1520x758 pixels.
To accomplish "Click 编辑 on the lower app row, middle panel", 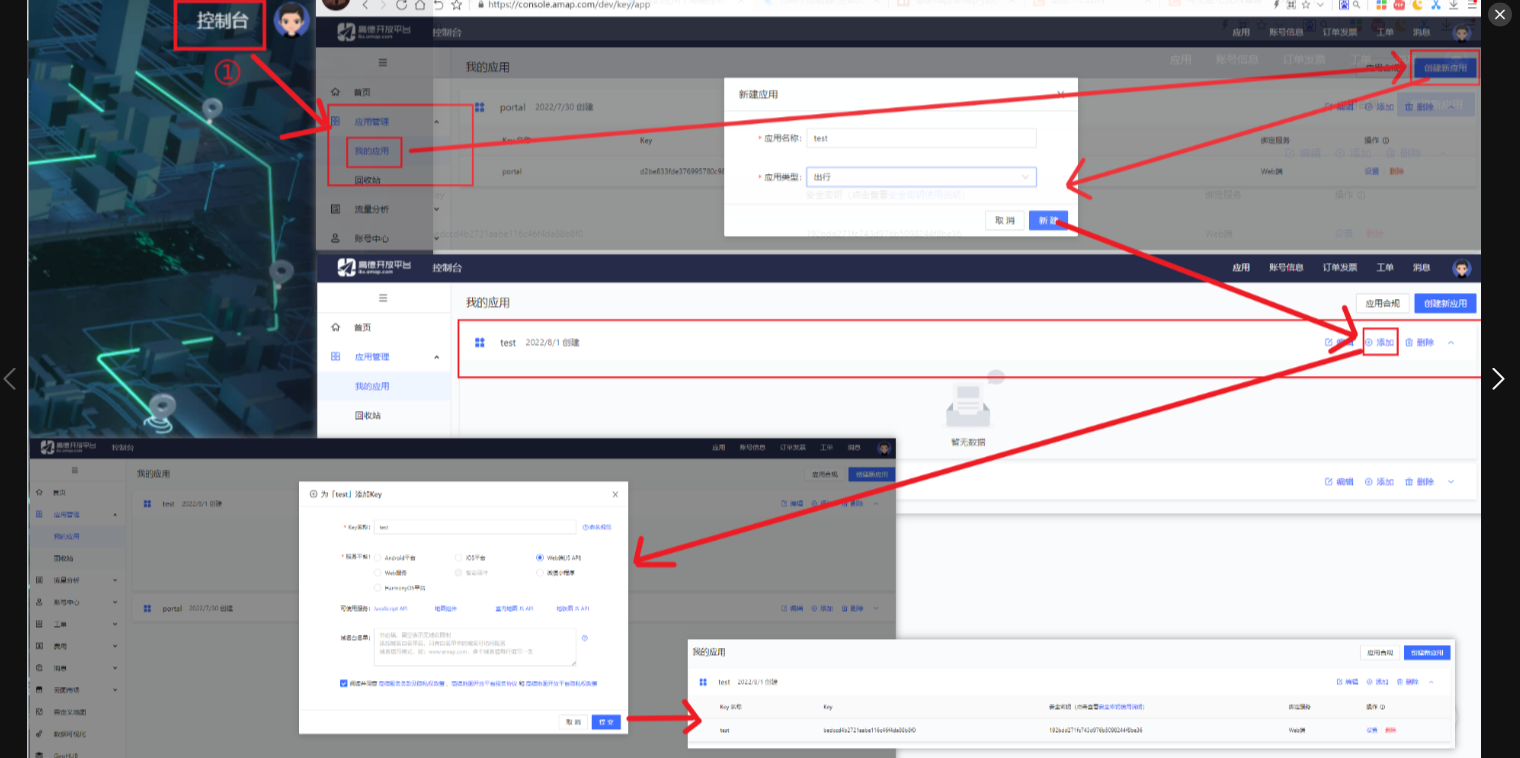I will point(1340,482).
